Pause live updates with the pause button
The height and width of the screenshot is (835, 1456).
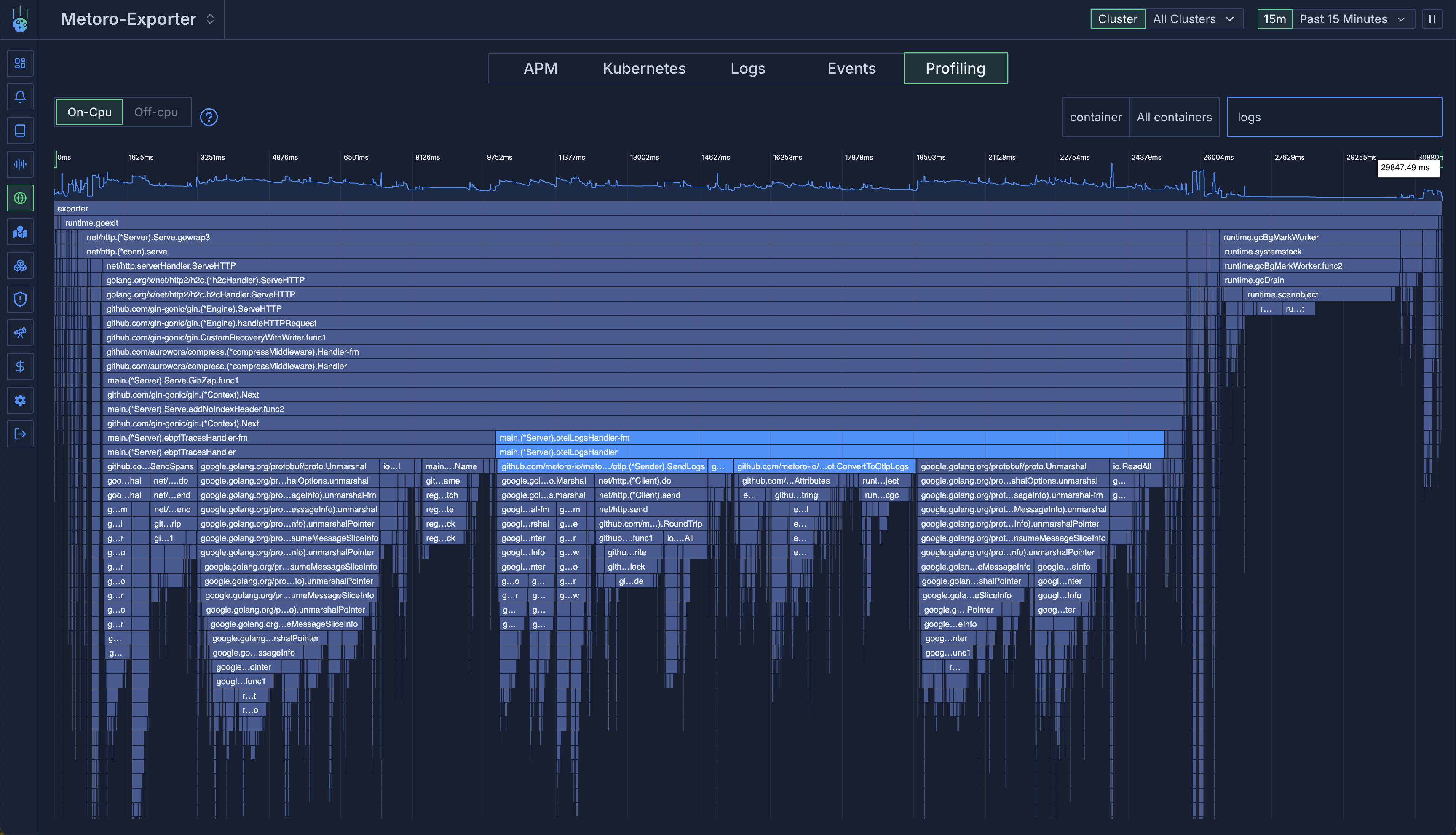(1432, 19)
